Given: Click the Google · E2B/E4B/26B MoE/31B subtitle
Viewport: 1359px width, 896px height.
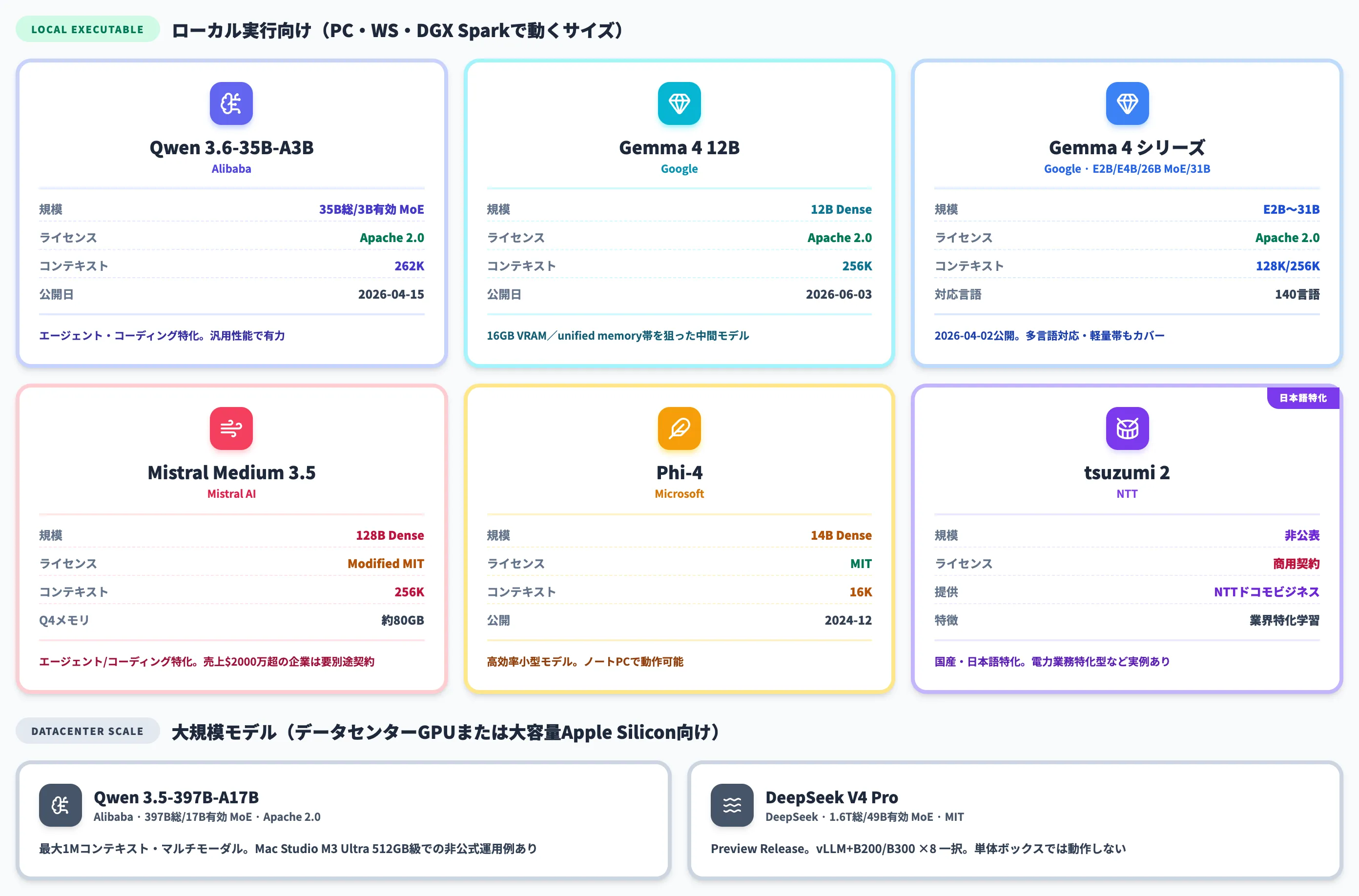Looking at the screenshot, I should [1127, 168].
